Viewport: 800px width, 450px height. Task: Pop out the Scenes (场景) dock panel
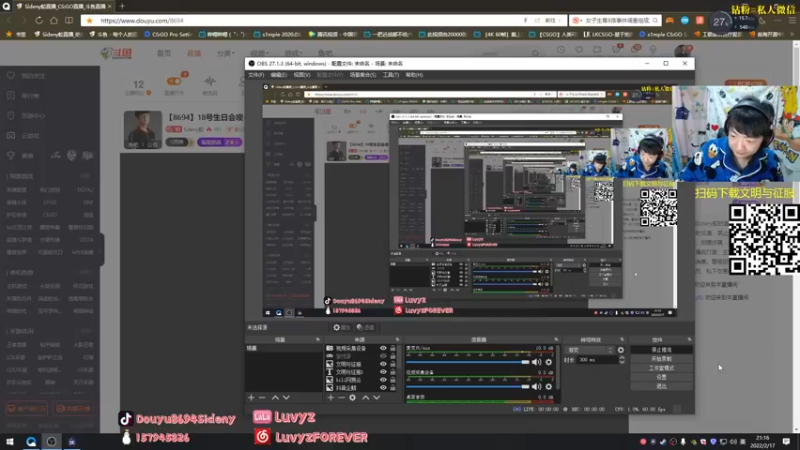click(x=317, y=340)
